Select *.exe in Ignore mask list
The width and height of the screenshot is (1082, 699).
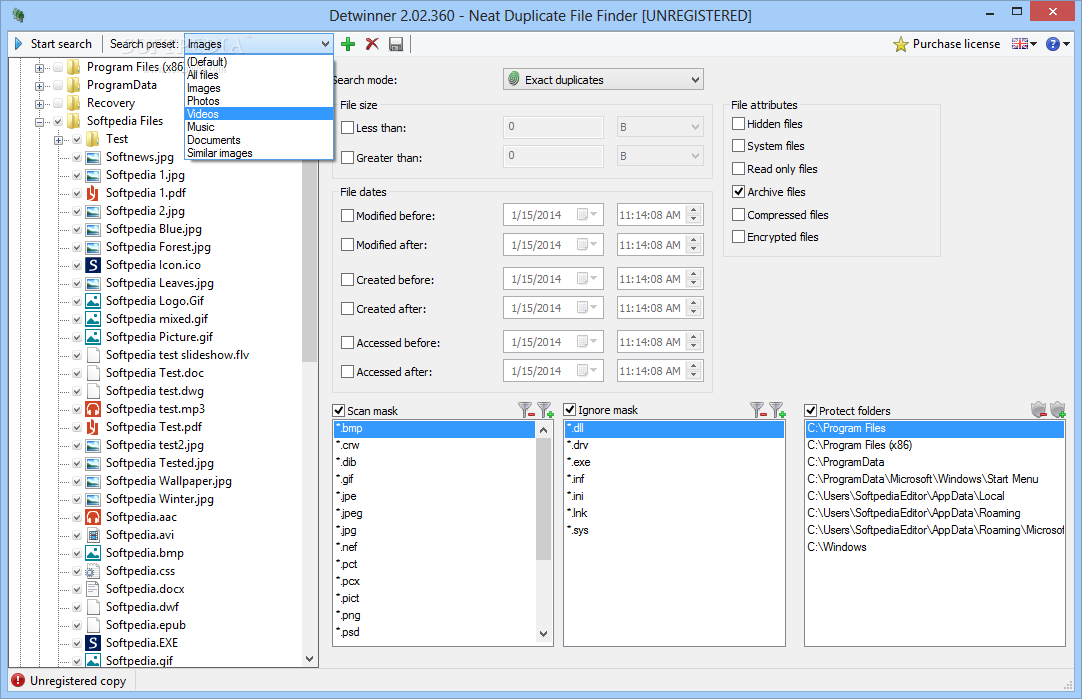(x=673, y=462)
